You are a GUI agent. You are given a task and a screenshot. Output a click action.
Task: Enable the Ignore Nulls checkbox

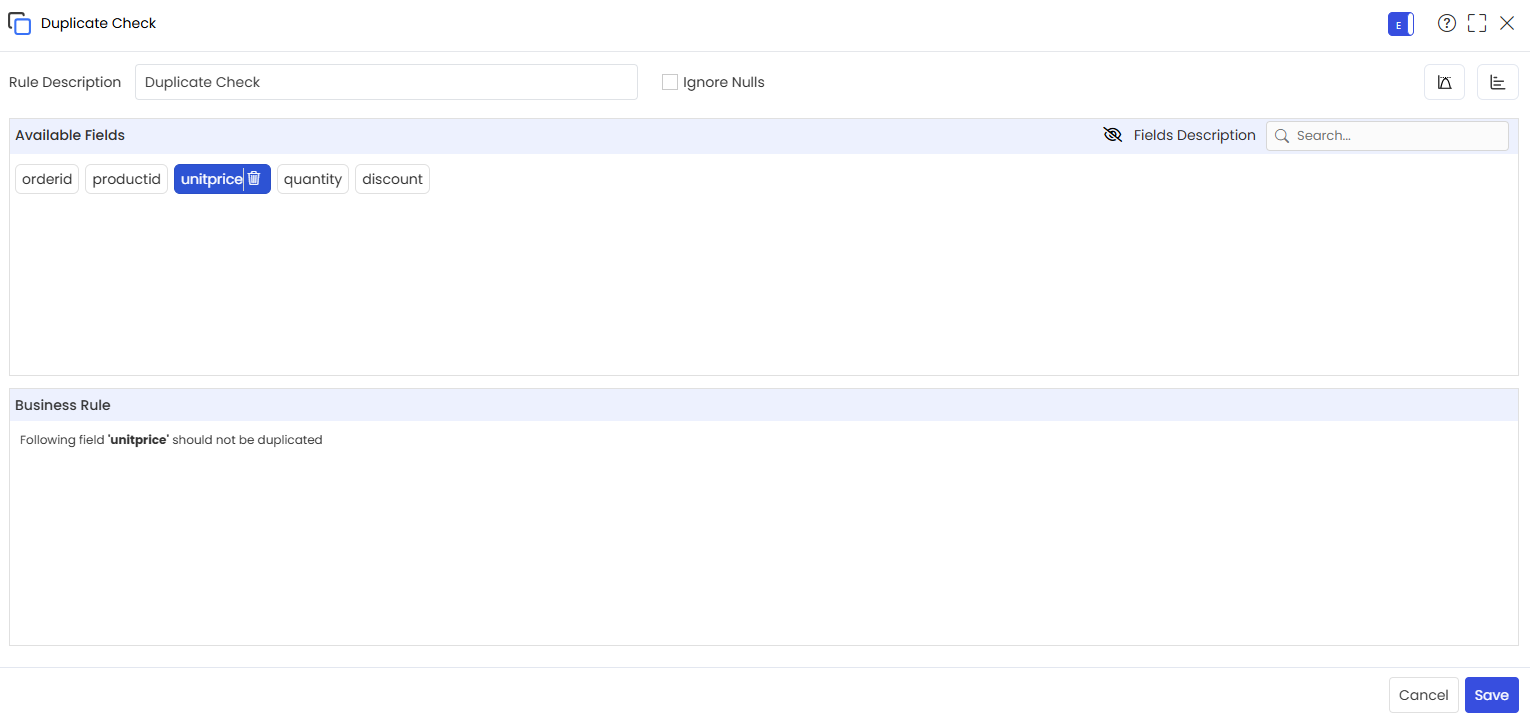(x=670, y=82)
